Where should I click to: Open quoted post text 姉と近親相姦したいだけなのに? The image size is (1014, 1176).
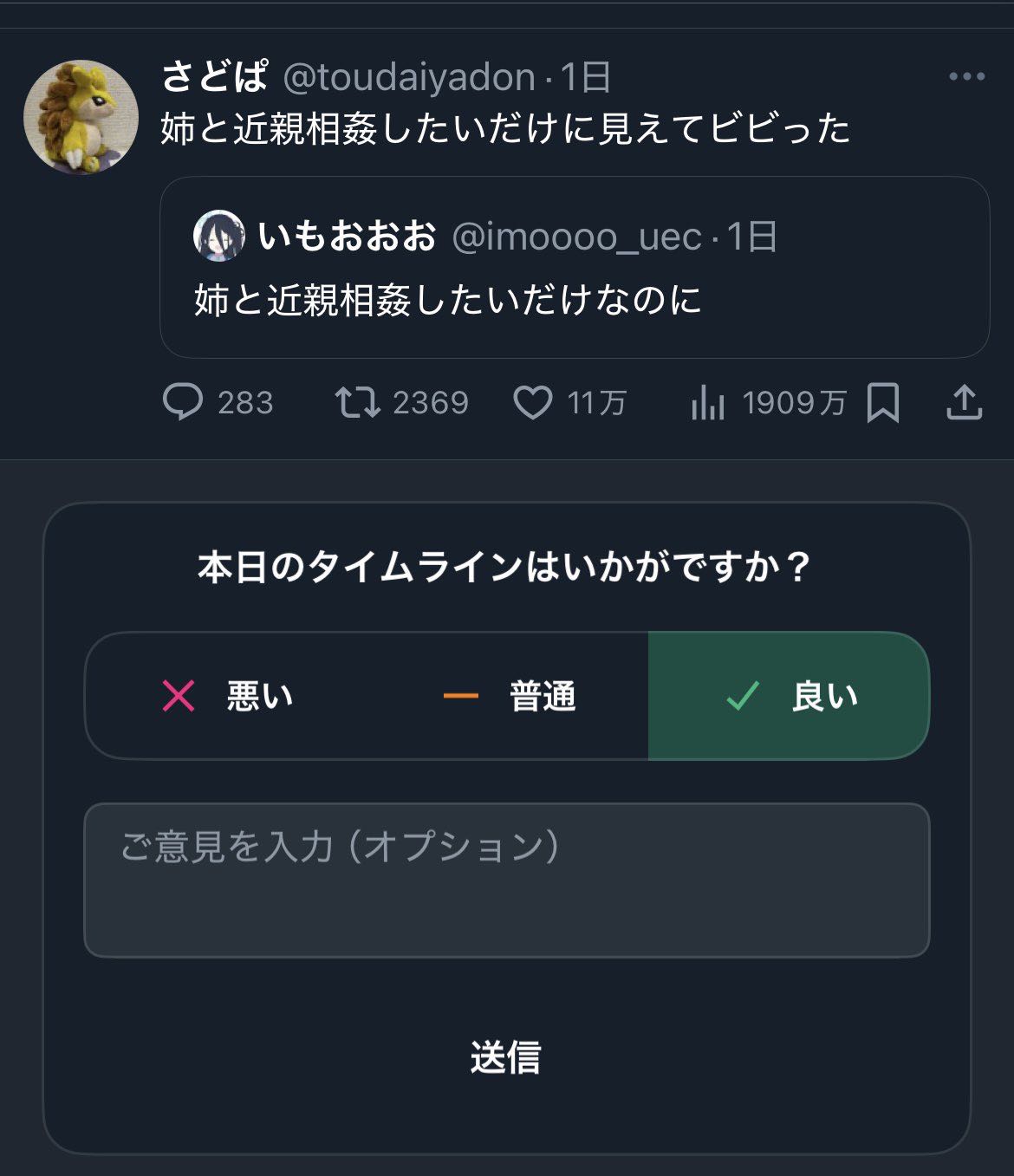tap(447, 300)
